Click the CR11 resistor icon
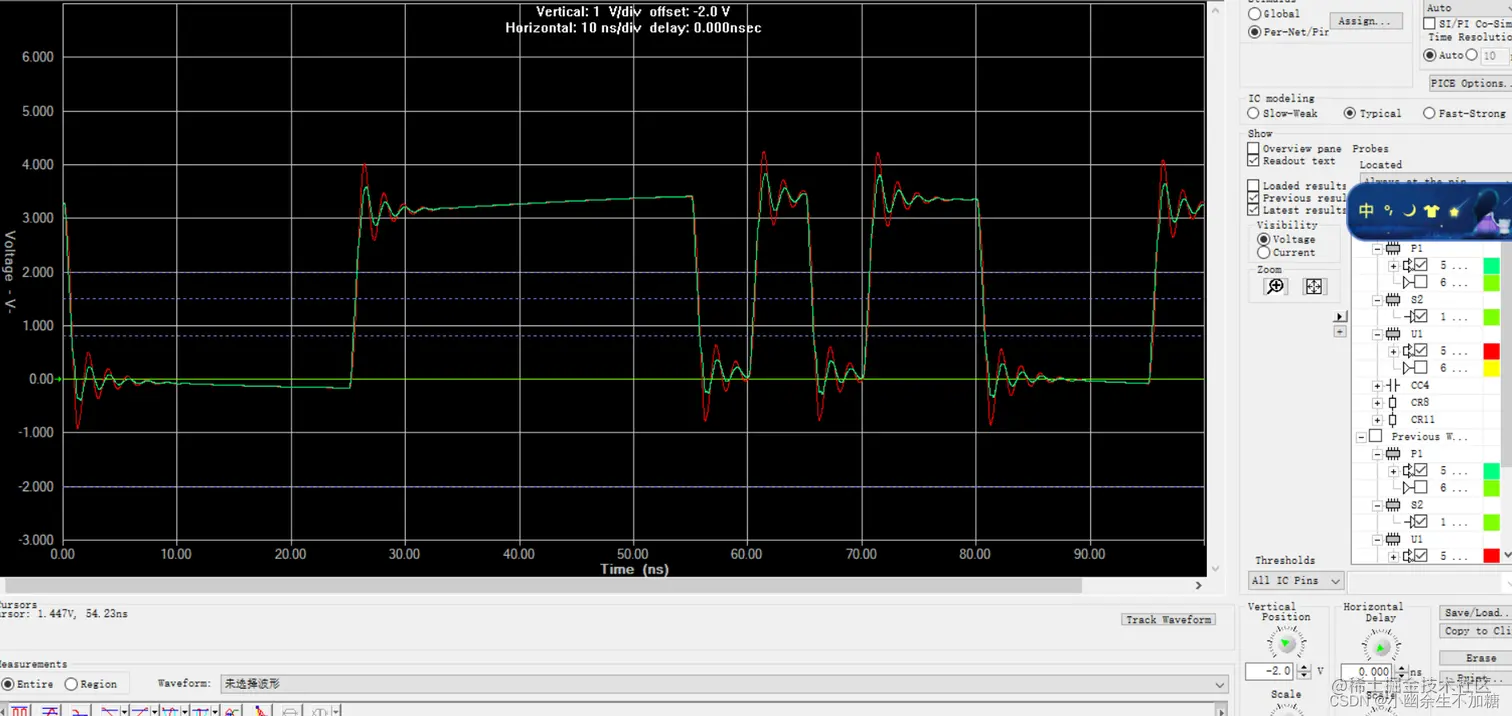The width and height of the screenshot is (1512, 716). tap(1393, 420)
